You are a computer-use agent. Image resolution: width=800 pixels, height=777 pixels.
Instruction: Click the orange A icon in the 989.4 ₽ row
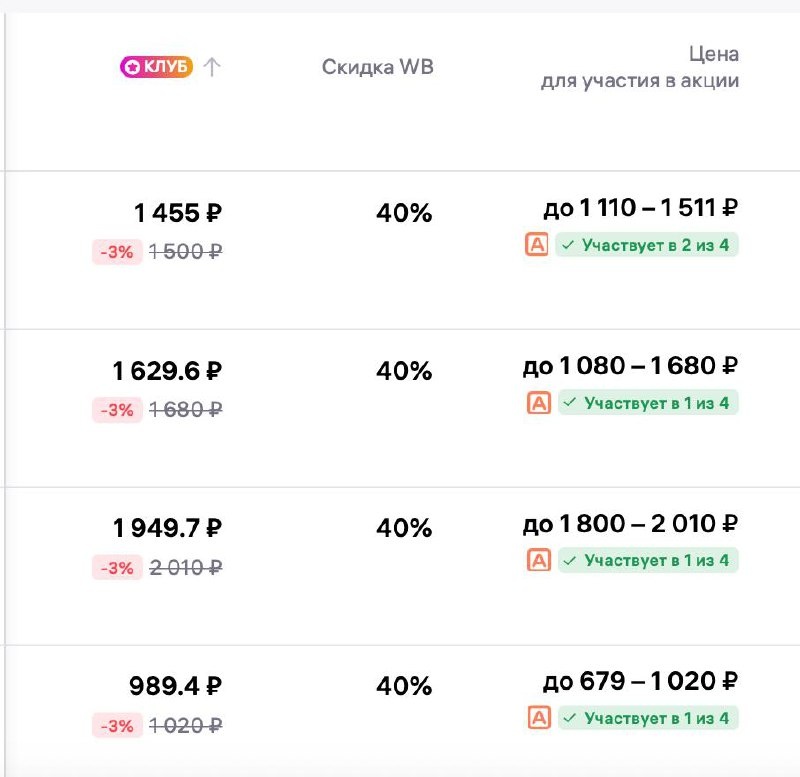pyautogui.click(x=539, y=717)
